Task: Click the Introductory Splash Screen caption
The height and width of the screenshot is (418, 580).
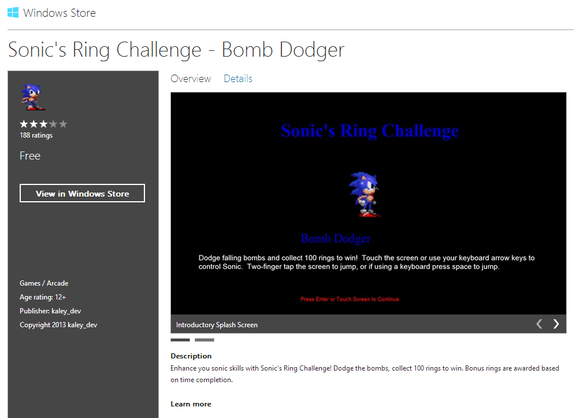Action: pyautogui.click(x=217, y=325)
